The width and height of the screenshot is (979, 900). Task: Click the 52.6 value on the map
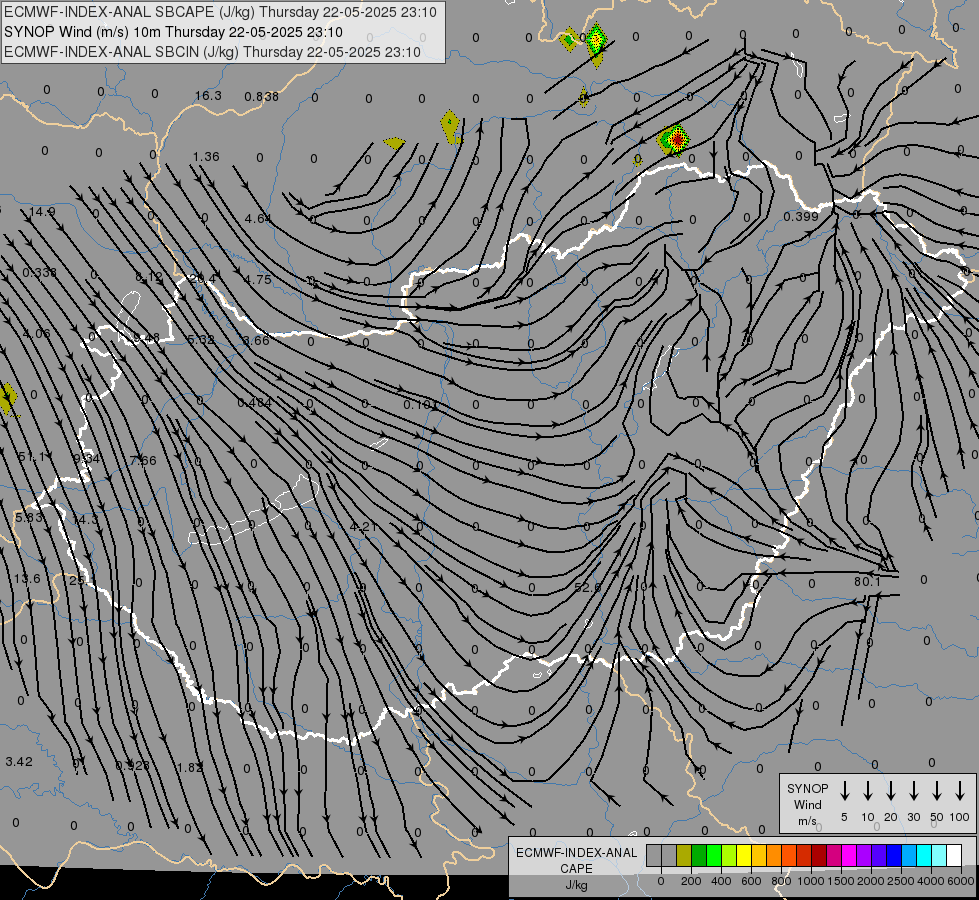click(x=588, y=587)
